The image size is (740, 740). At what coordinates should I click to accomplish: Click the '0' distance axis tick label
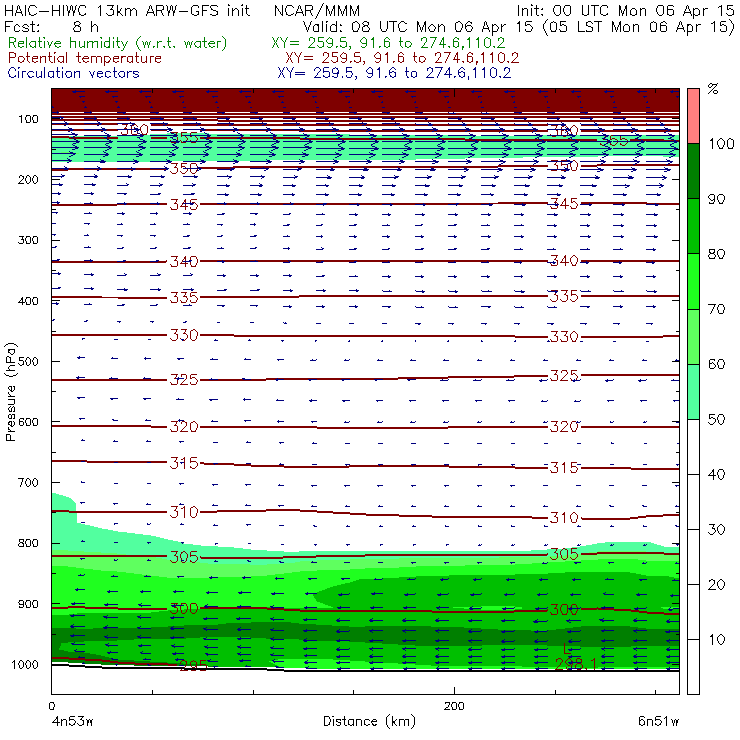(x=52, y=706)
